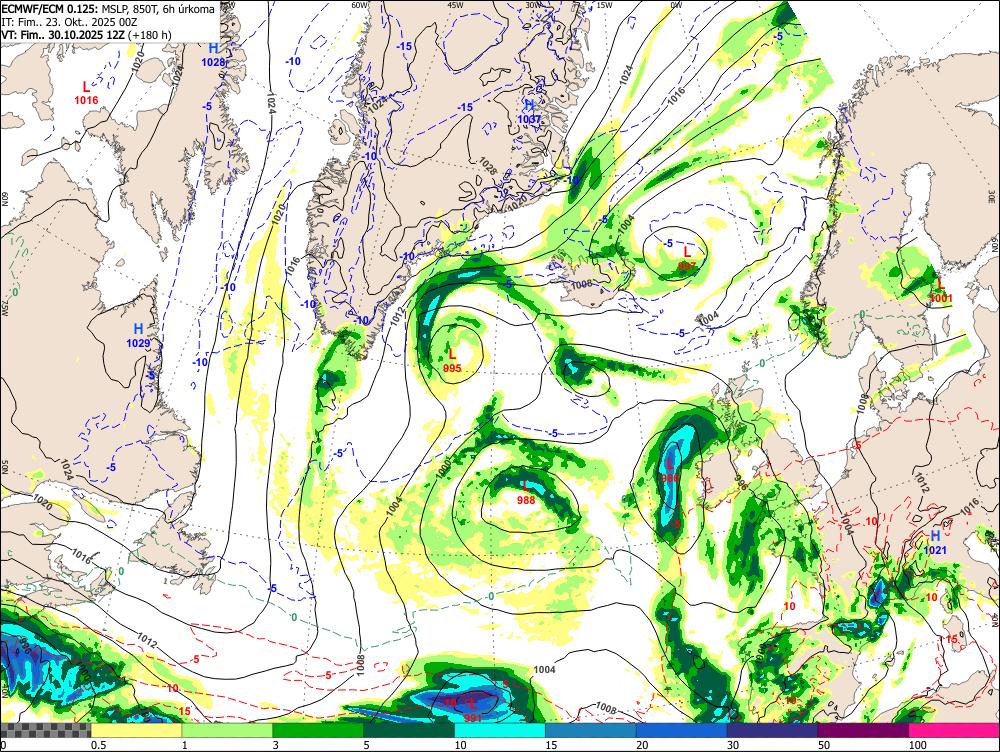Click the '30E' longitude label
The height and width of the screenshot is (752, 1000).
click(x=994, y=195)
